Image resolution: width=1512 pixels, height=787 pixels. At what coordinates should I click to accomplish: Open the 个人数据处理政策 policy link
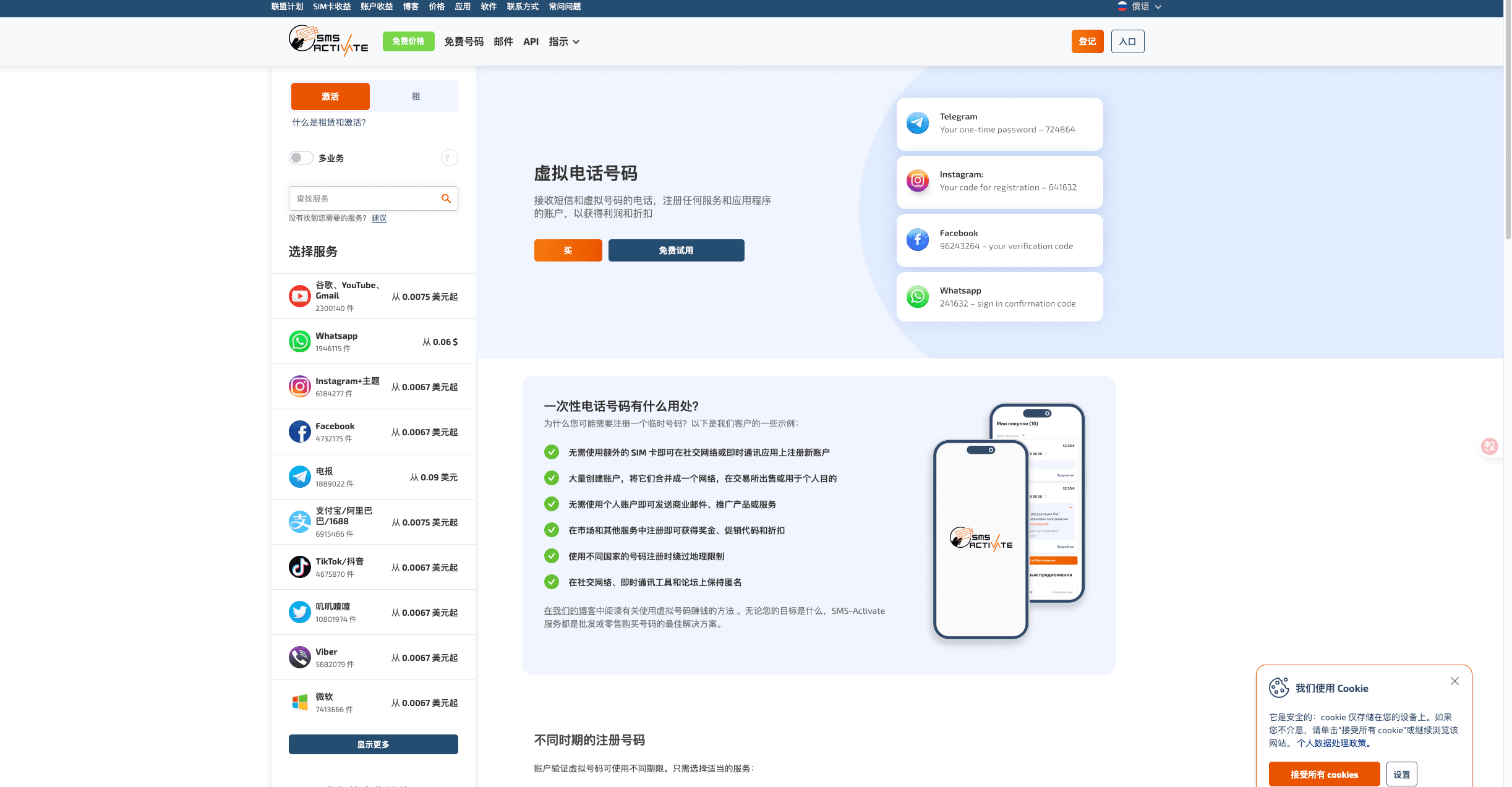point(1334,743)
